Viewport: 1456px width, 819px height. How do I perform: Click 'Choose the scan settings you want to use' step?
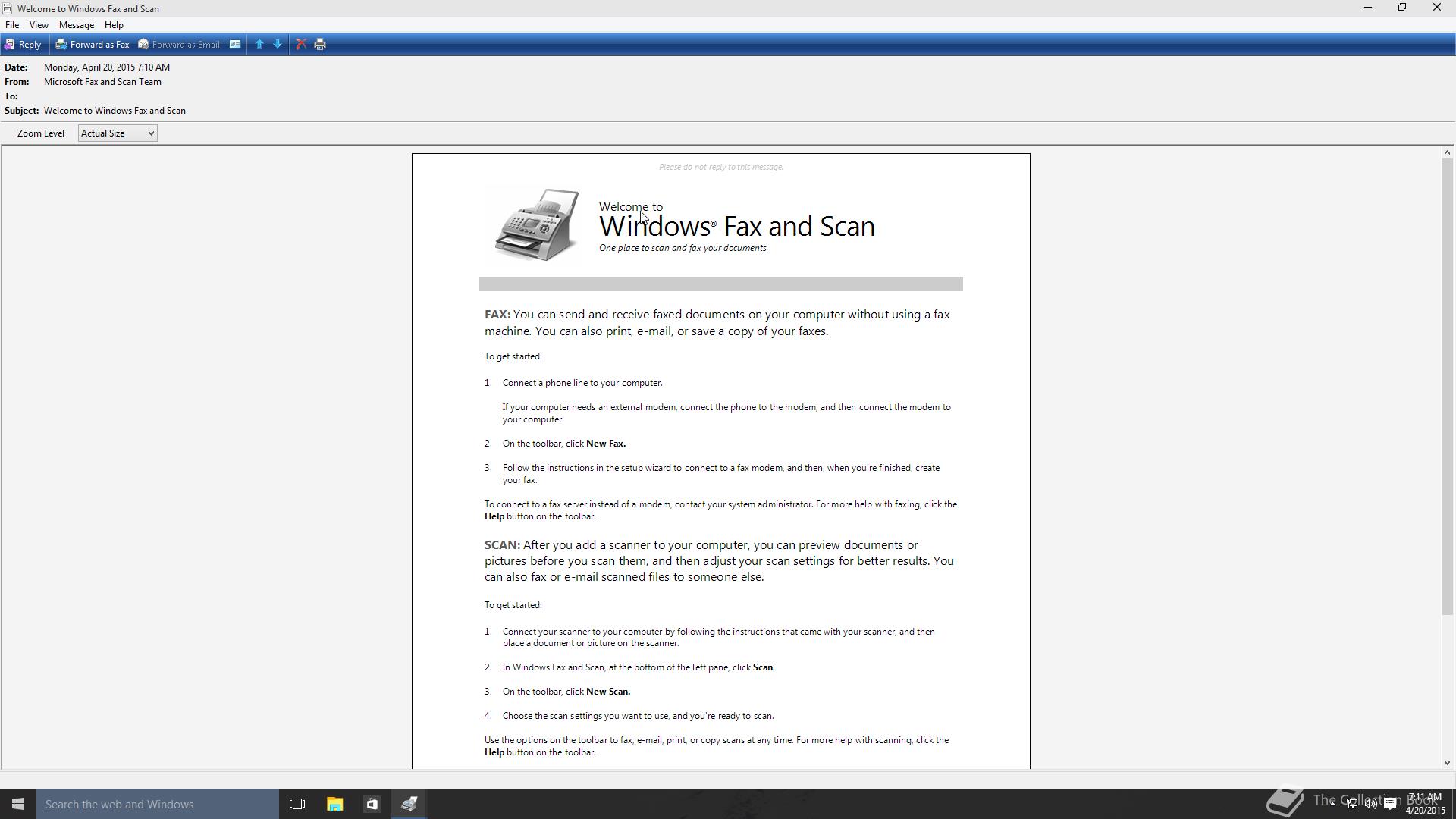tap(638, 716)
